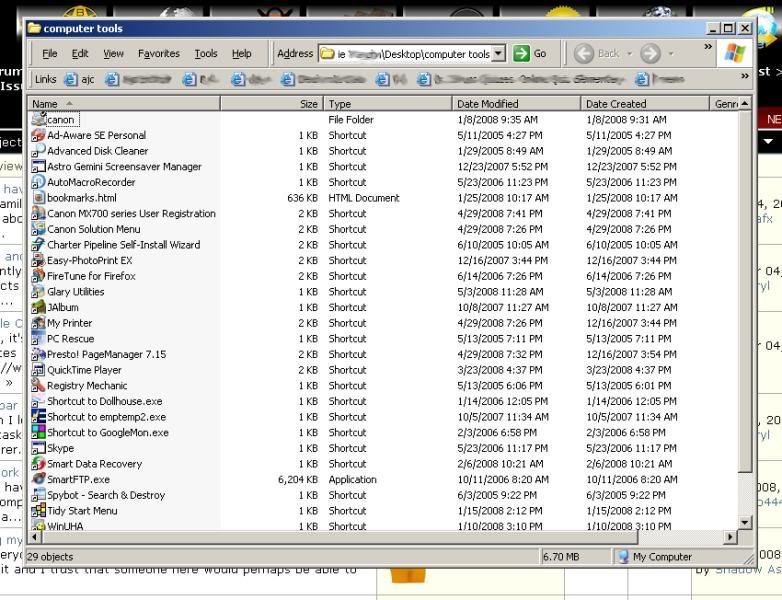The height and width of the screenshot is (600, 782).
Task: Click the horizontal scrollbar thumb
Action: [x=340, y=537]
